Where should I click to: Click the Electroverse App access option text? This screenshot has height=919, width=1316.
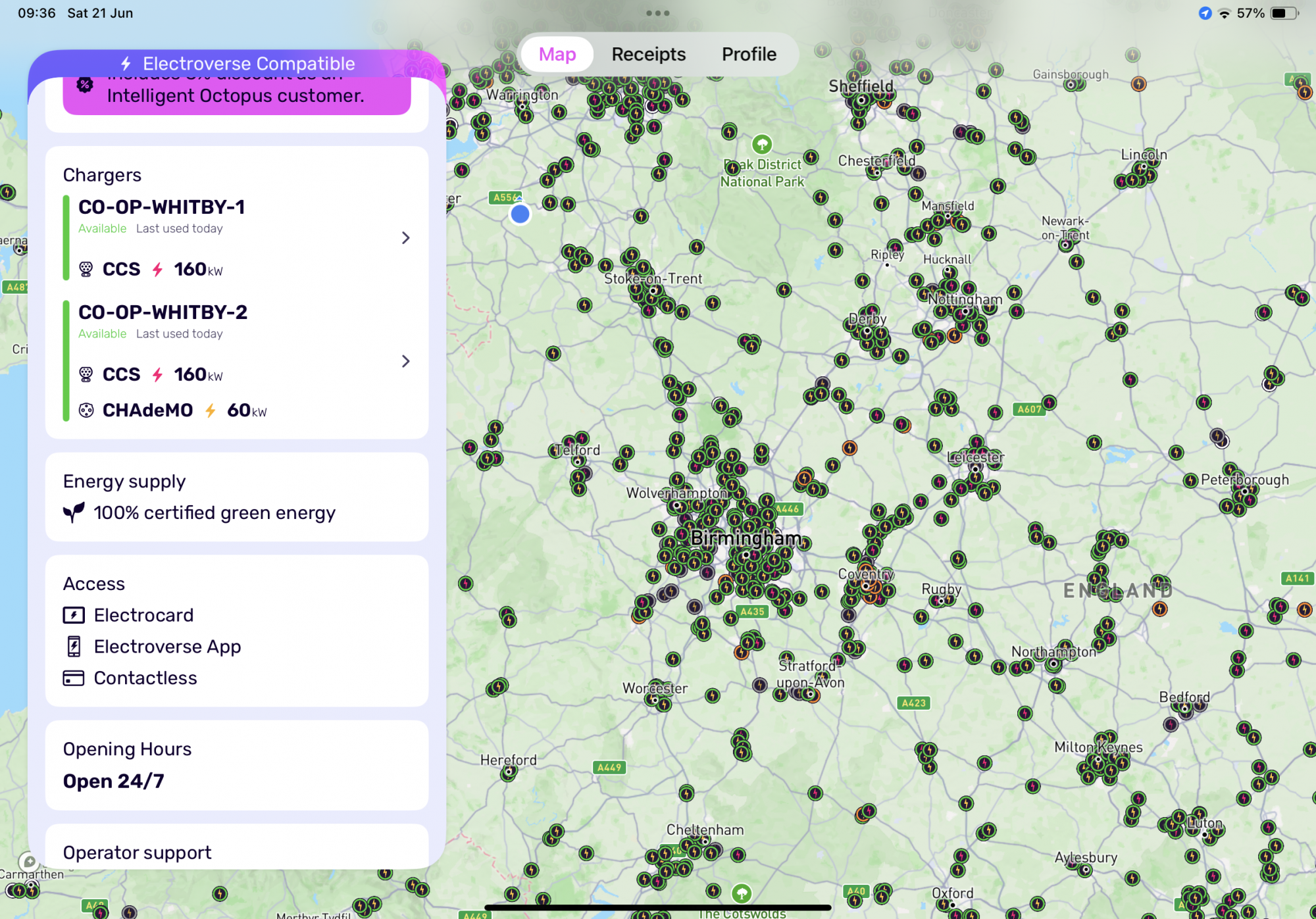[167, 646]
